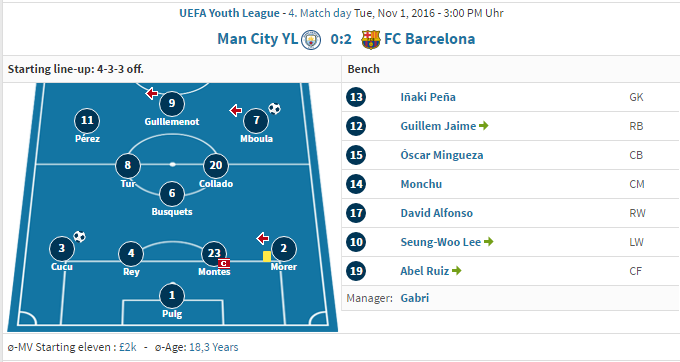The height and width of the screenshot is (362, 680).
Task: Open manager Gabri's profile
Action: click(x=415, y=298)
